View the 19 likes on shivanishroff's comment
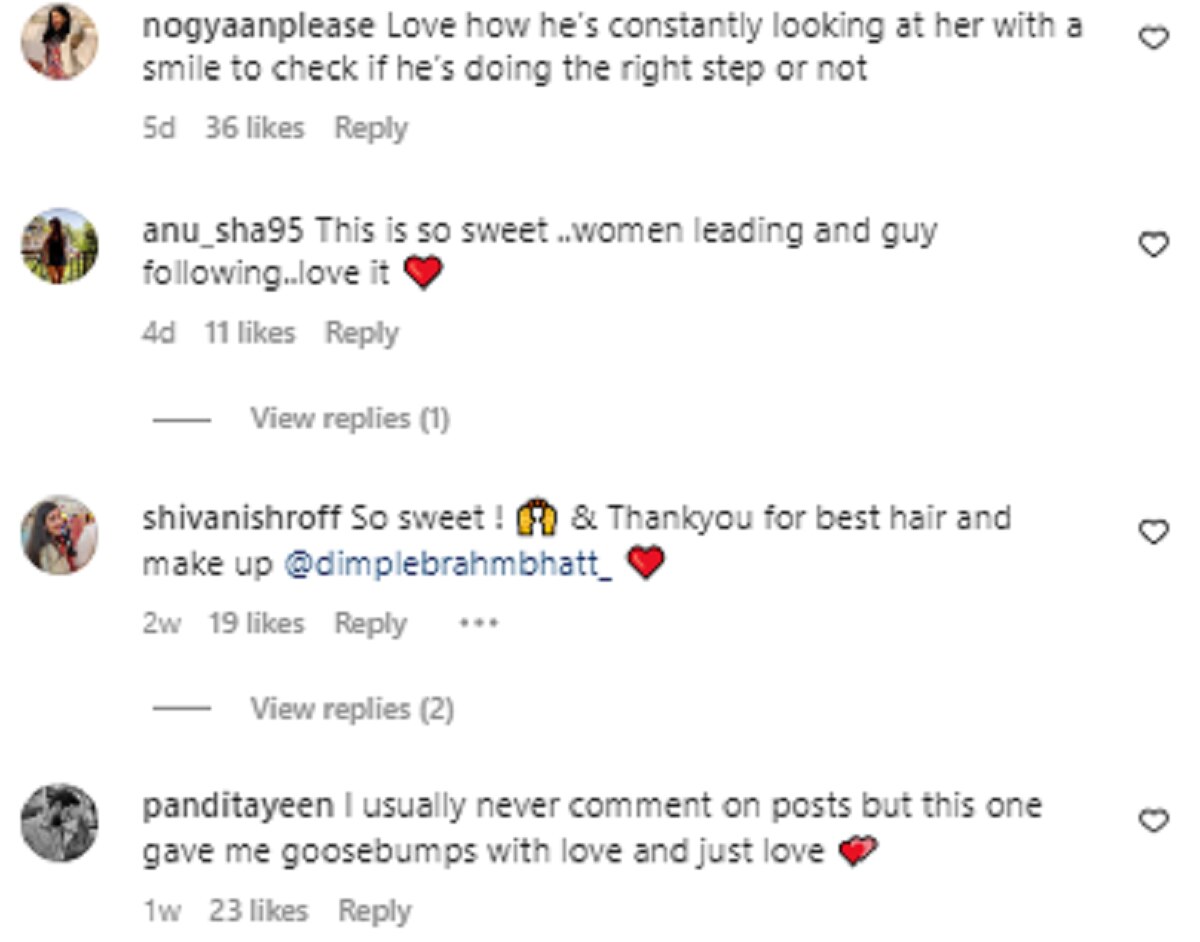The height and width of the screenshot is (942, 1200). coord(256,624)
